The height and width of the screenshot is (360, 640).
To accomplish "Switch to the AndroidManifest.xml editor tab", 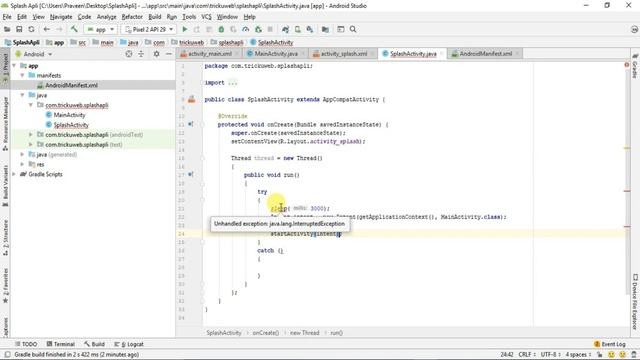I will [485, 54].
